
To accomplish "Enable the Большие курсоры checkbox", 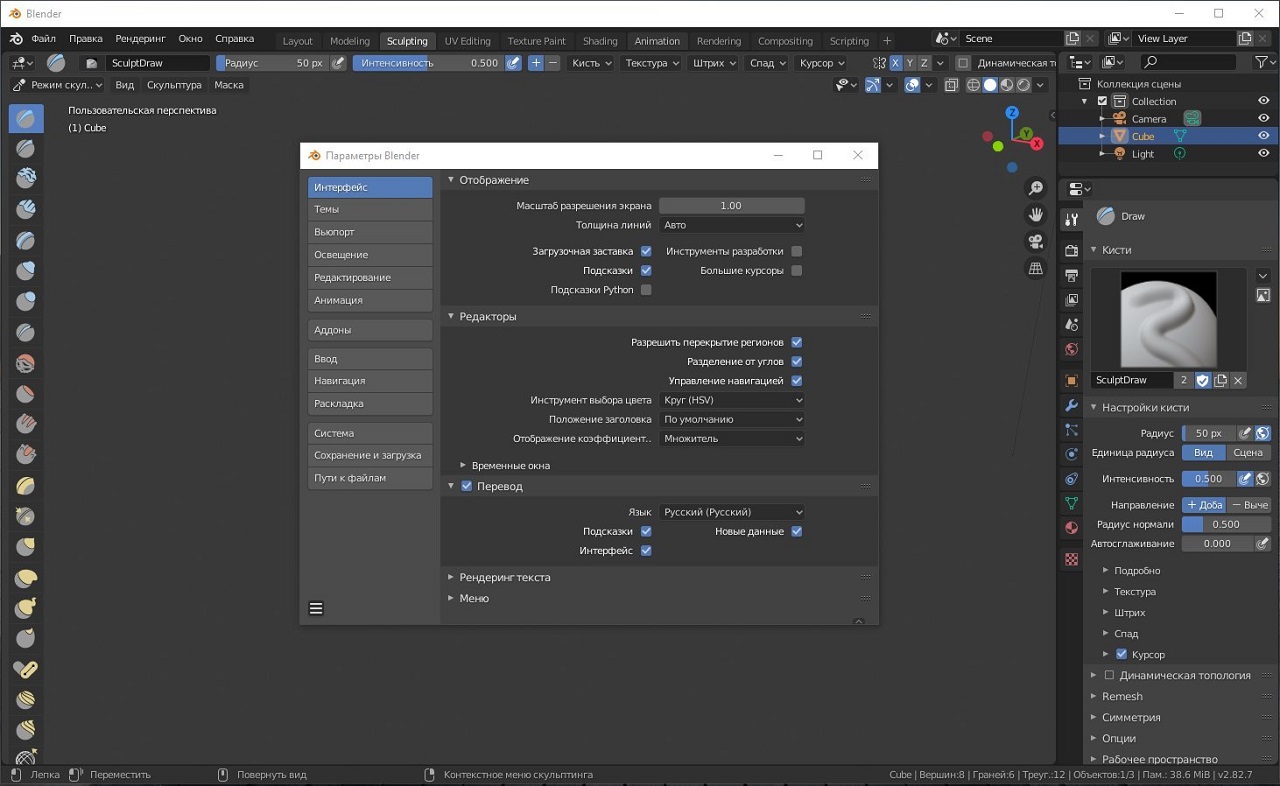I will 797,271.
